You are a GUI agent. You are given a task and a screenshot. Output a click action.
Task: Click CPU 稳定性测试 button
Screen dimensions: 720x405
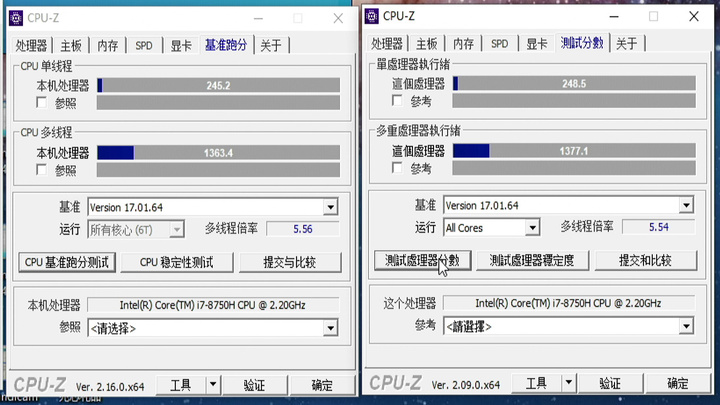pyautogui.click(x=177, y=262)
